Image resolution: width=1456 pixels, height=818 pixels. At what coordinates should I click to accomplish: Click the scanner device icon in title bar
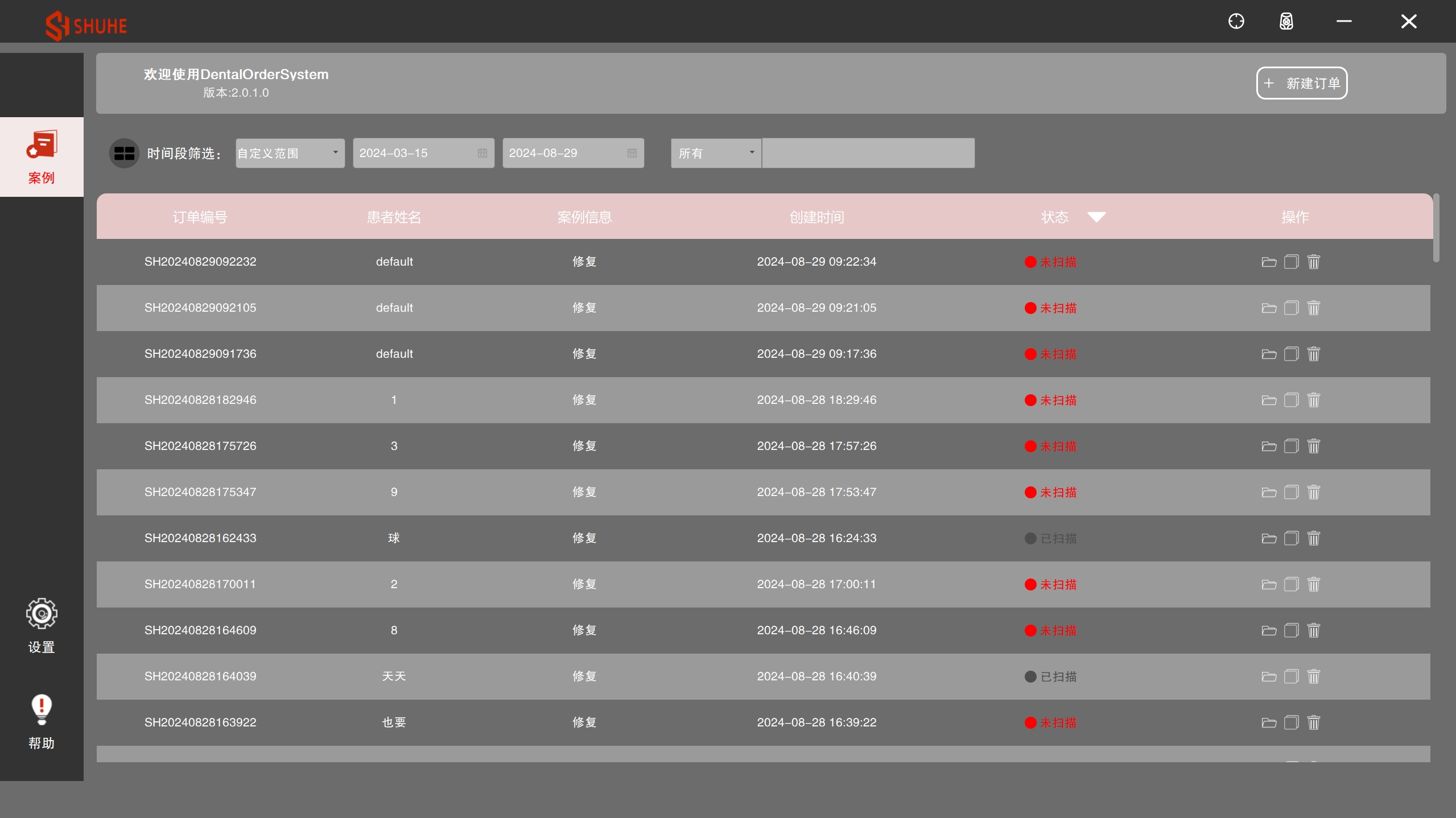tap(1286, 22)
